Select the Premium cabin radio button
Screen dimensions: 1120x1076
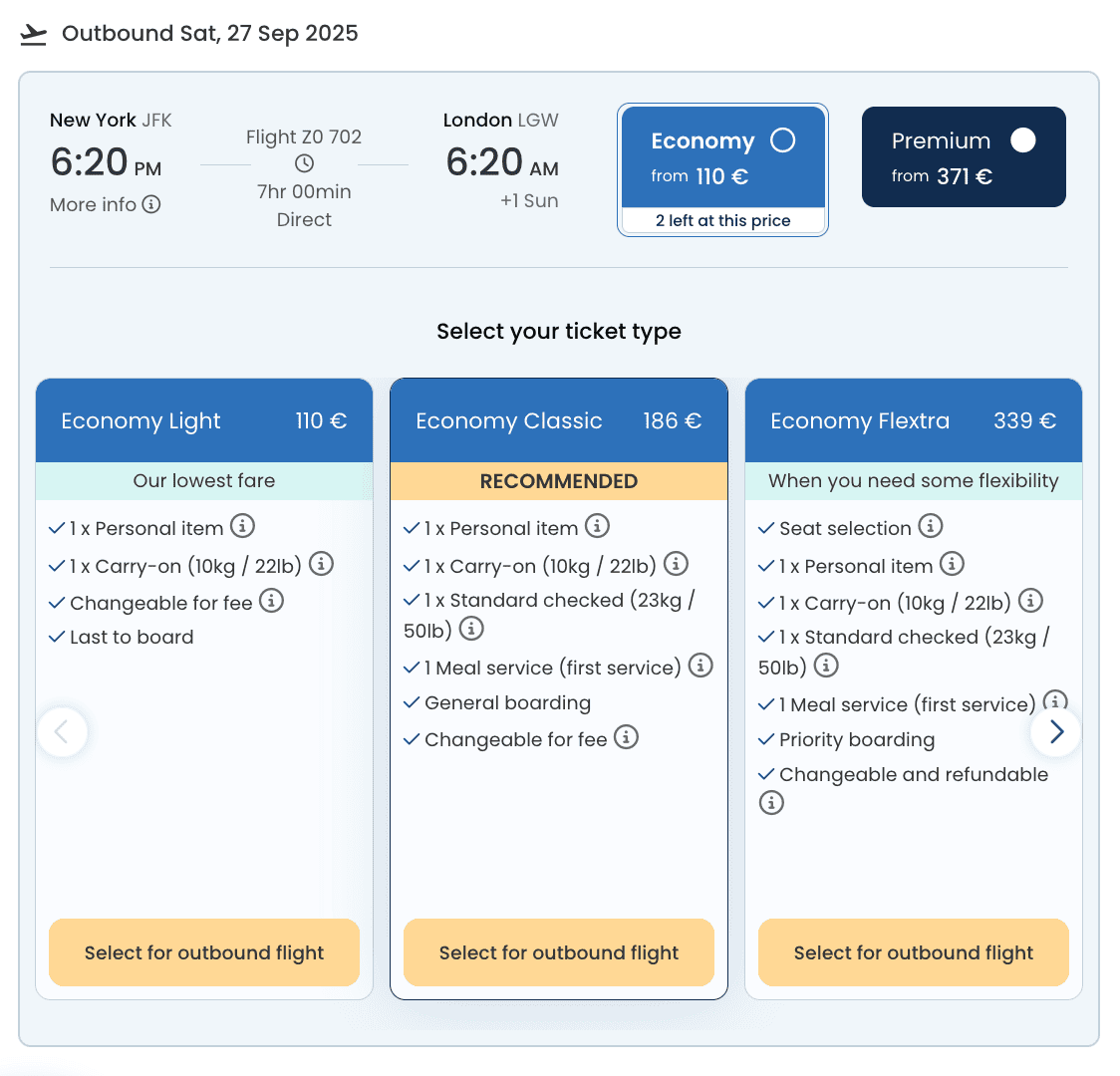coord(1022,140)
